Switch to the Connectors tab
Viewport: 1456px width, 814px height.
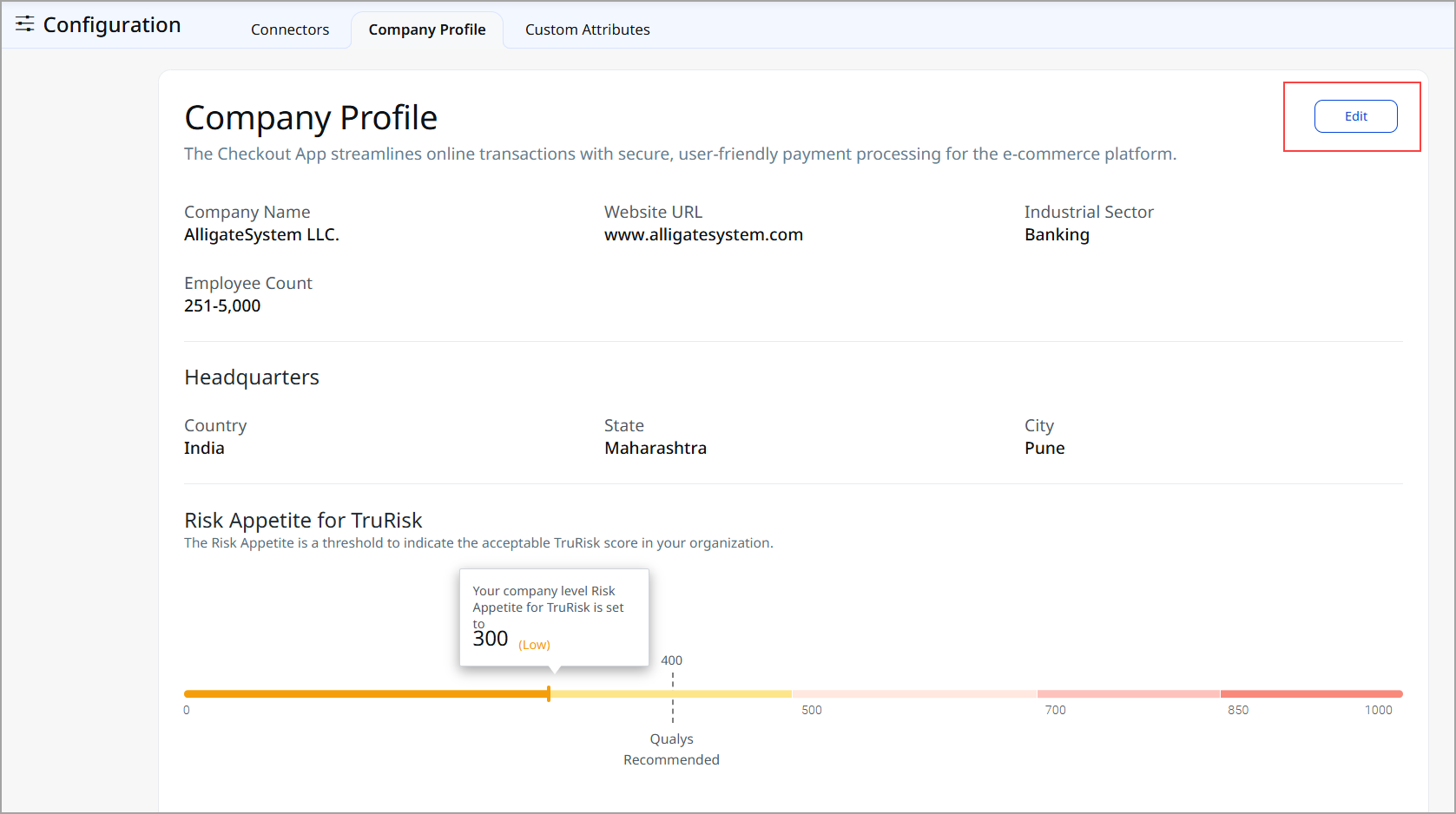pos(290,30)
